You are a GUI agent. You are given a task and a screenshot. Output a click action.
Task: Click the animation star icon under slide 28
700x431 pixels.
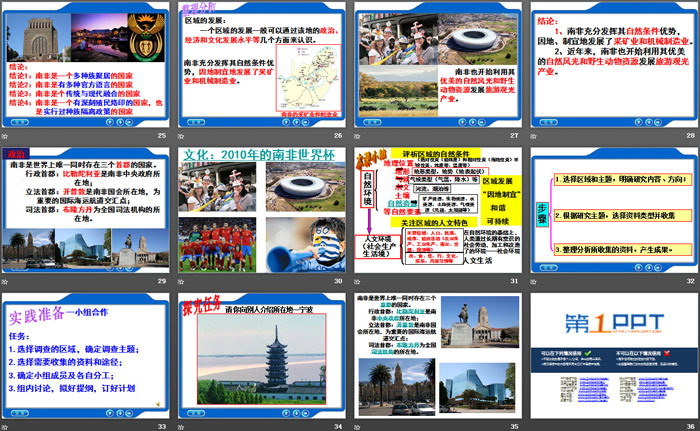[x=533, y=136]
